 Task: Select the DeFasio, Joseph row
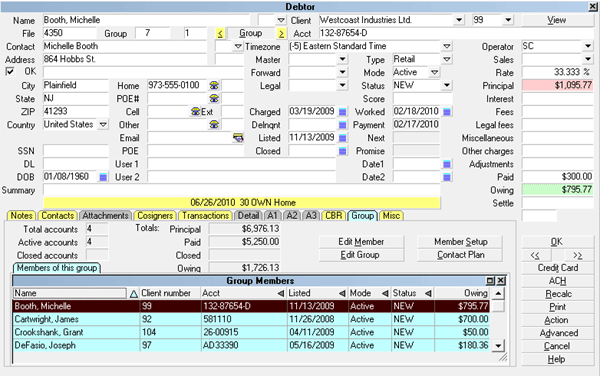point(251,345)
